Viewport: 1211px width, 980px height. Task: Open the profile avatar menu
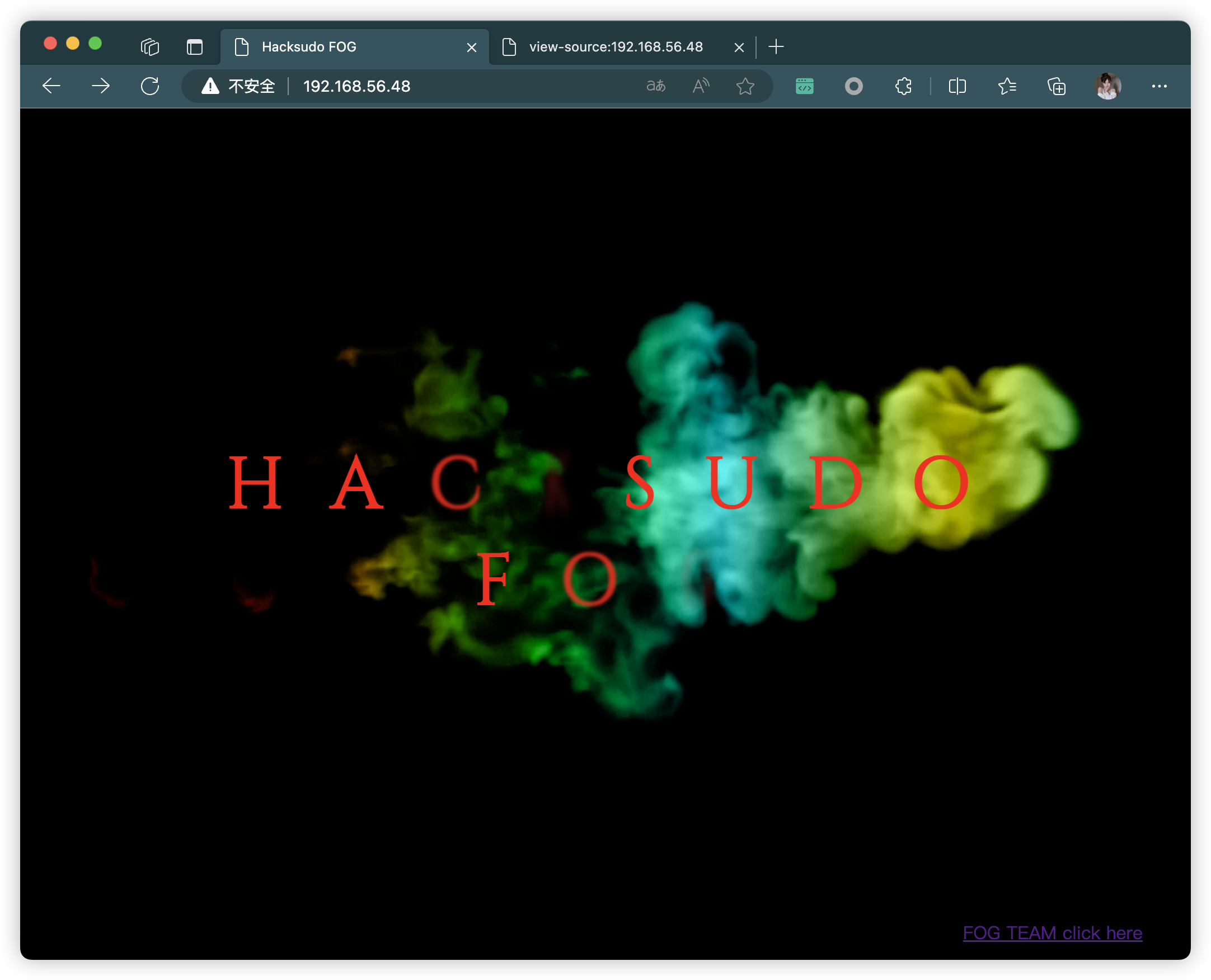point(1107,86)
